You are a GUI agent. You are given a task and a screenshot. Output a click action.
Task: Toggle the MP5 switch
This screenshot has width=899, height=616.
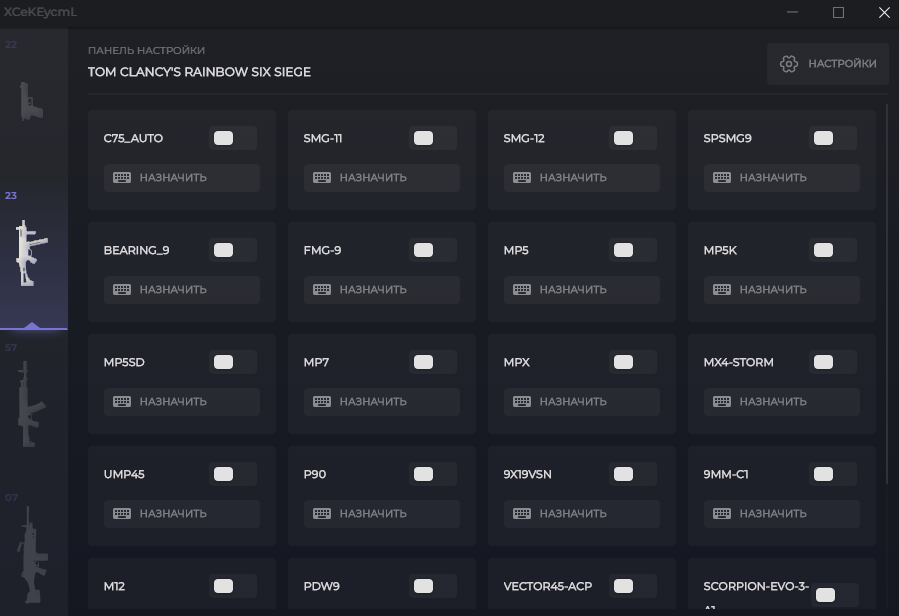pyautogui.click(x=633, y=250)
